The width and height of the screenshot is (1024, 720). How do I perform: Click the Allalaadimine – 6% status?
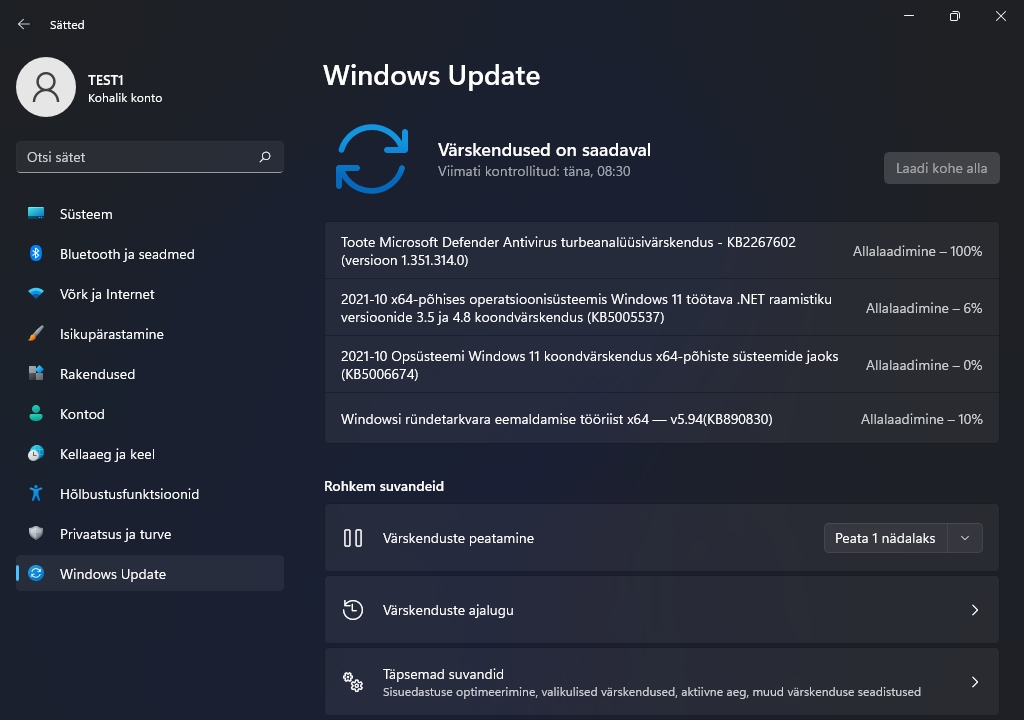coord(923,308)
